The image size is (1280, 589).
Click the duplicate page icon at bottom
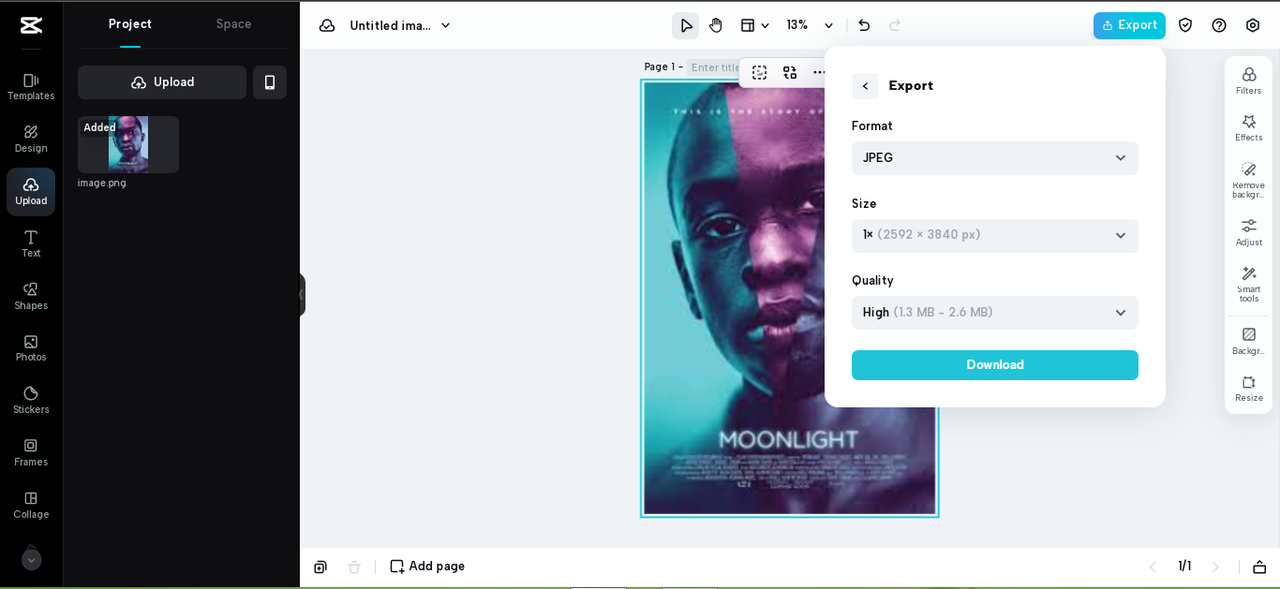(x=320, y=567)
